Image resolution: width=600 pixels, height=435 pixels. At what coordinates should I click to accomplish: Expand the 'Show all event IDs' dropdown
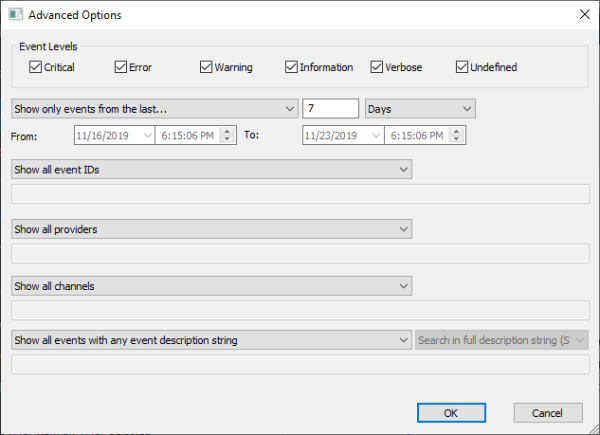(x=211, y=170)
